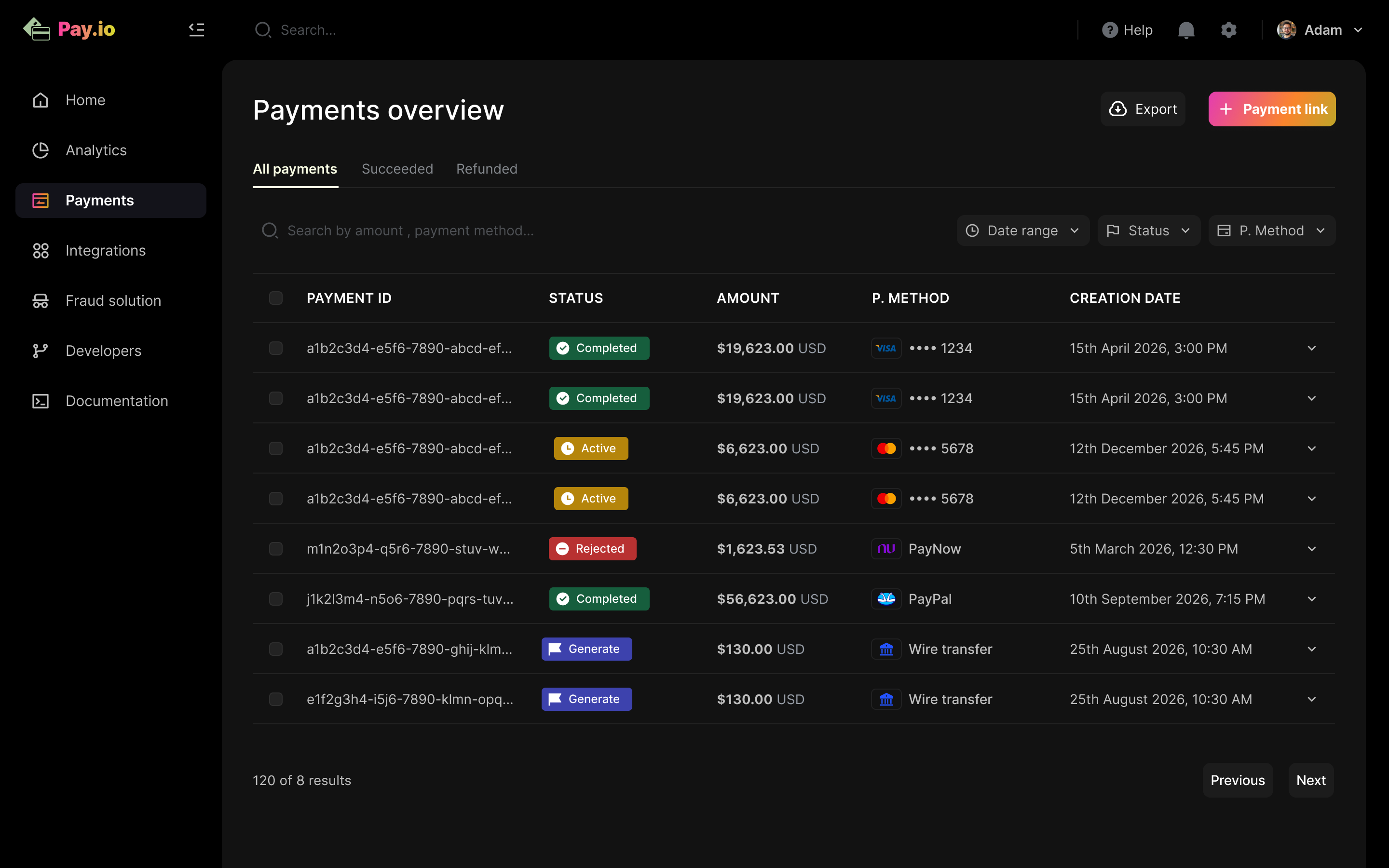Check the e1f2g3h4 Wire transfer row

[275, 699]
